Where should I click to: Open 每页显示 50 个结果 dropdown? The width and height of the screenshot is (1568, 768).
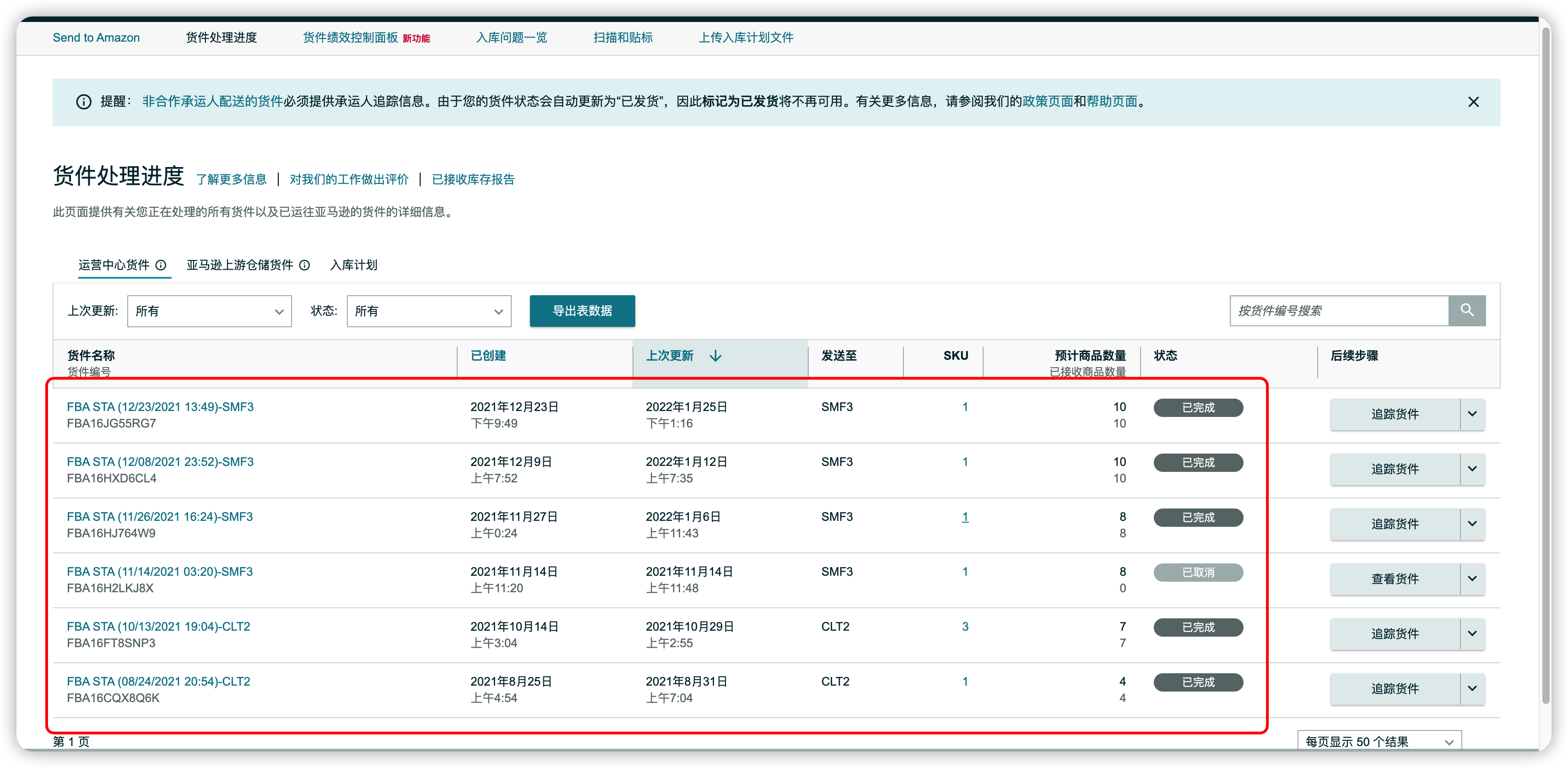point(1379,741)
